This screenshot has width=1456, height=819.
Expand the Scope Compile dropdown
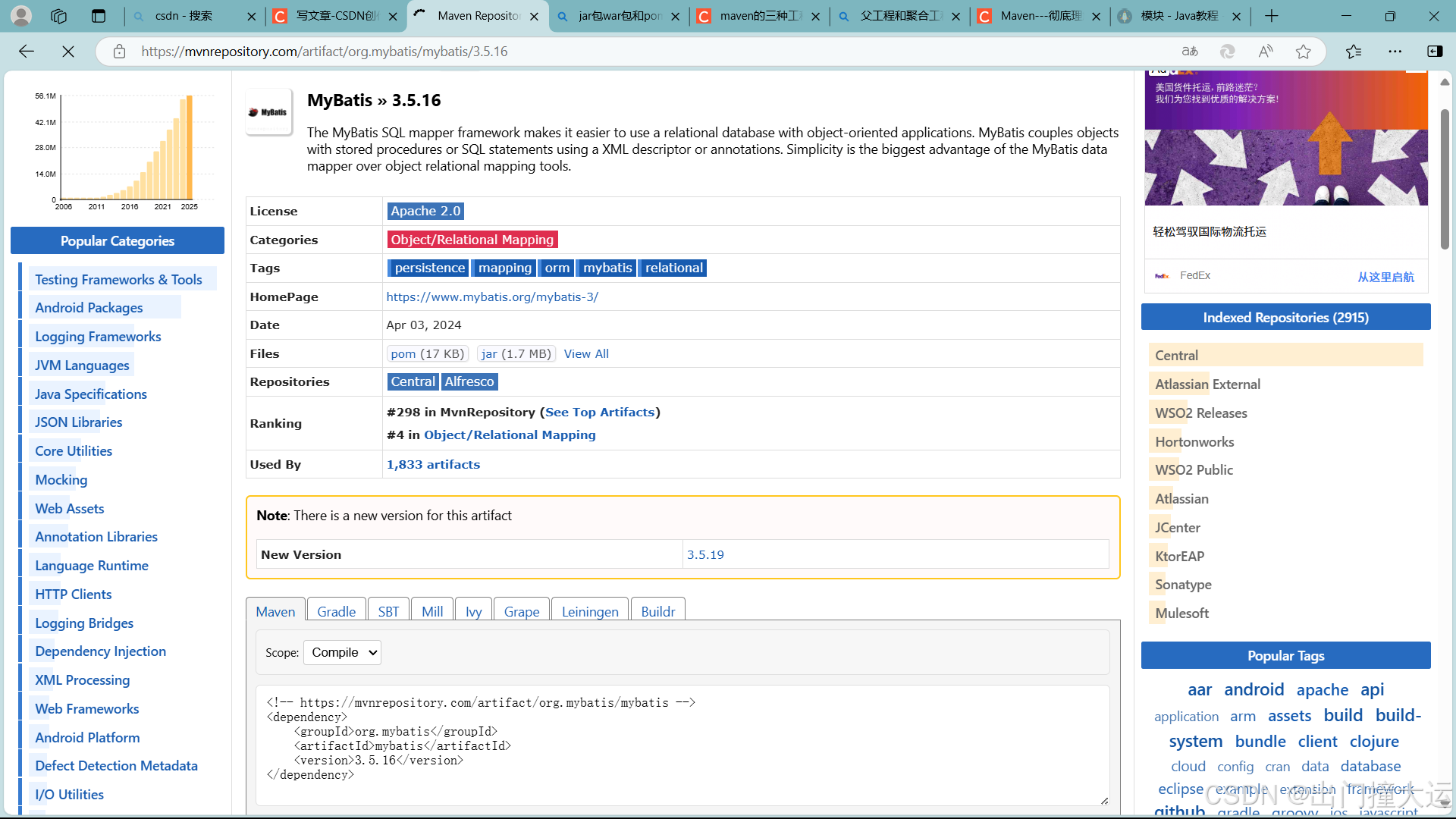point(342,652)
